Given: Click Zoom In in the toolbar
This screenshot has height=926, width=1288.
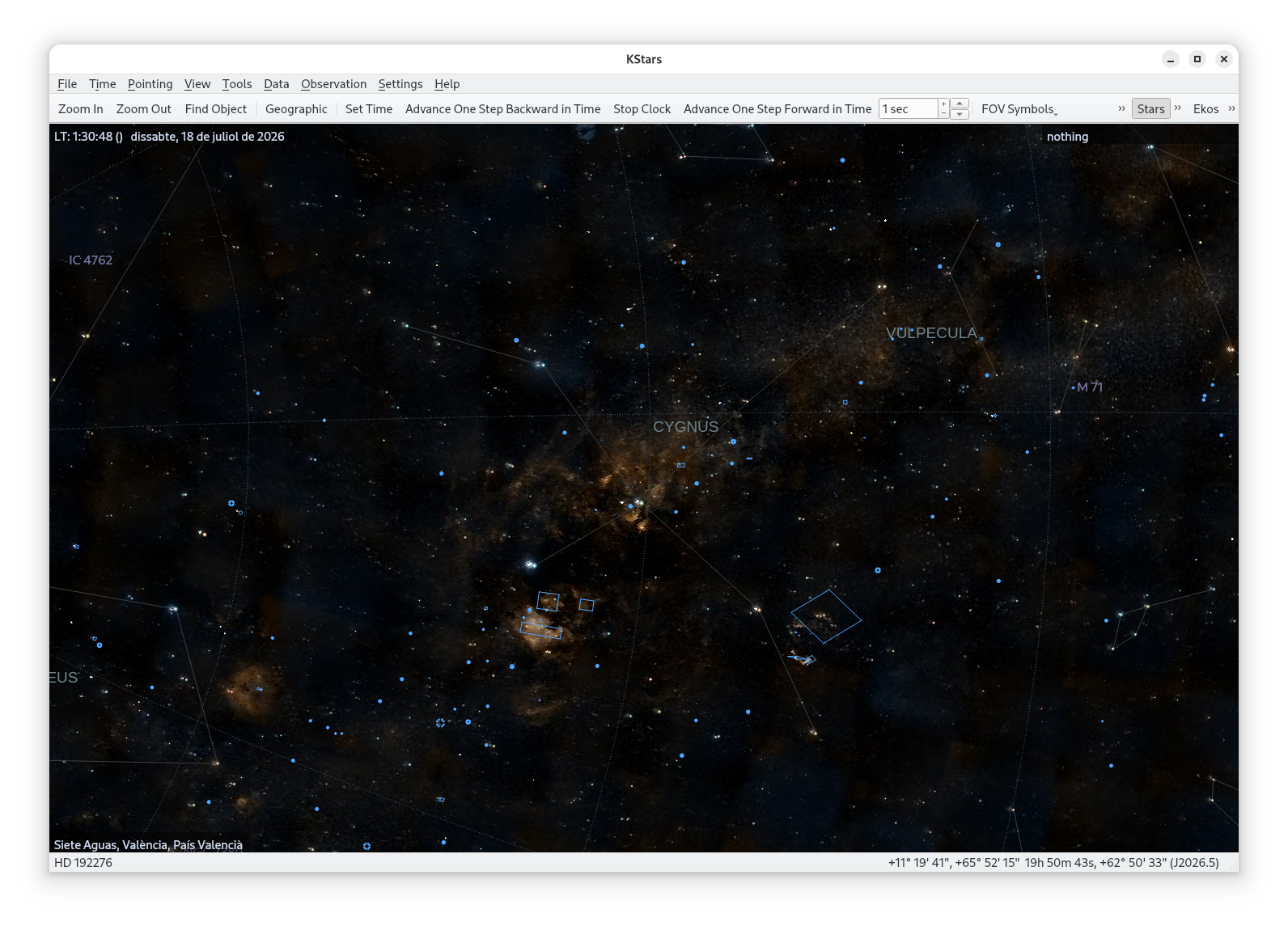Looking at the screenshot, I should tap(81, 109).
